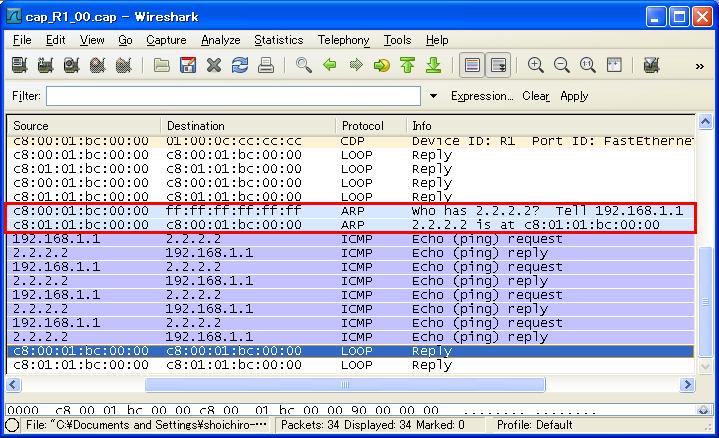This screenshot has height=438, width=719.
Task: Open the Tools menu
Action: [x=397, y=40]
